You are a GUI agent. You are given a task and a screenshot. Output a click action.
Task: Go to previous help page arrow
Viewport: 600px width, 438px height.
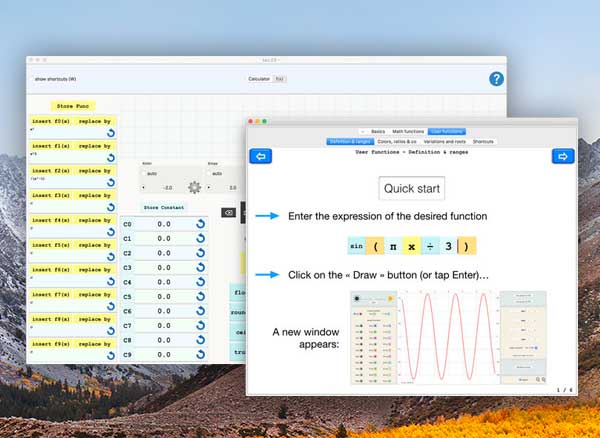[x=261, y=156]
